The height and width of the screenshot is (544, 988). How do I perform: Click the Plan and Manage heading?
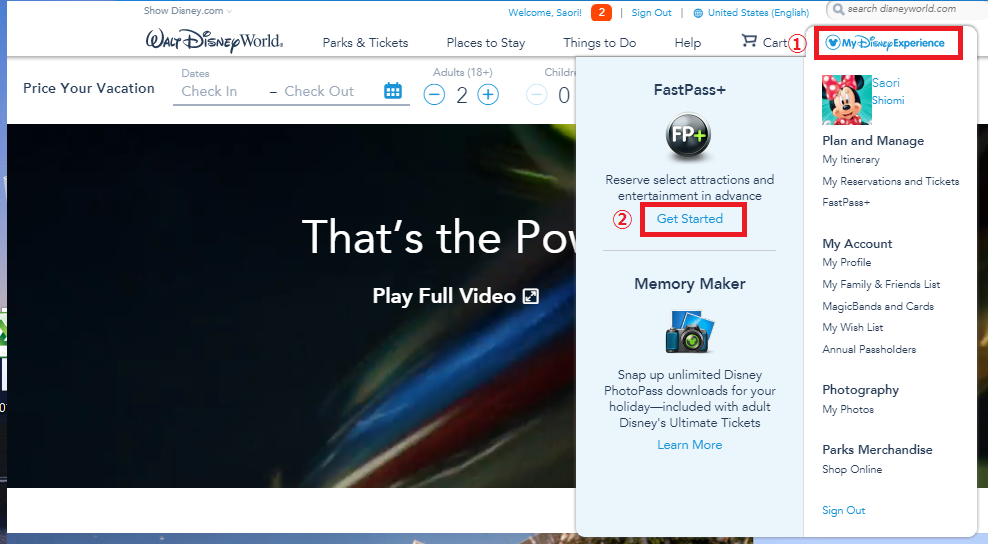pos(873,141)
